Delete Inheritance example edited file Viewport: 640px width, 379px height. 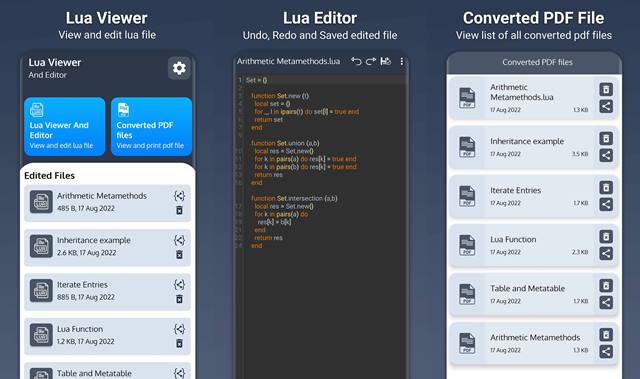(x=179, y=255)
